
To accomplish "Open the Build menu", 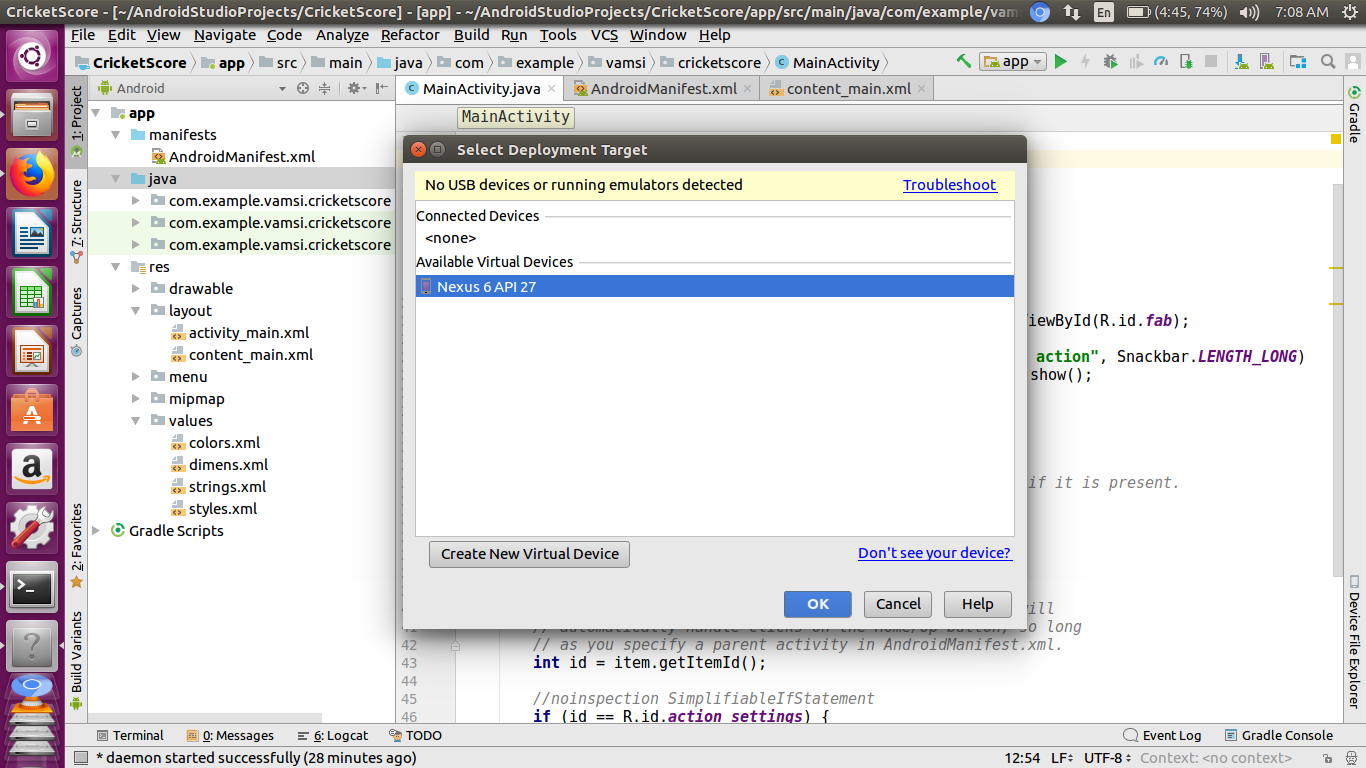I will click(x=472, y=34).
